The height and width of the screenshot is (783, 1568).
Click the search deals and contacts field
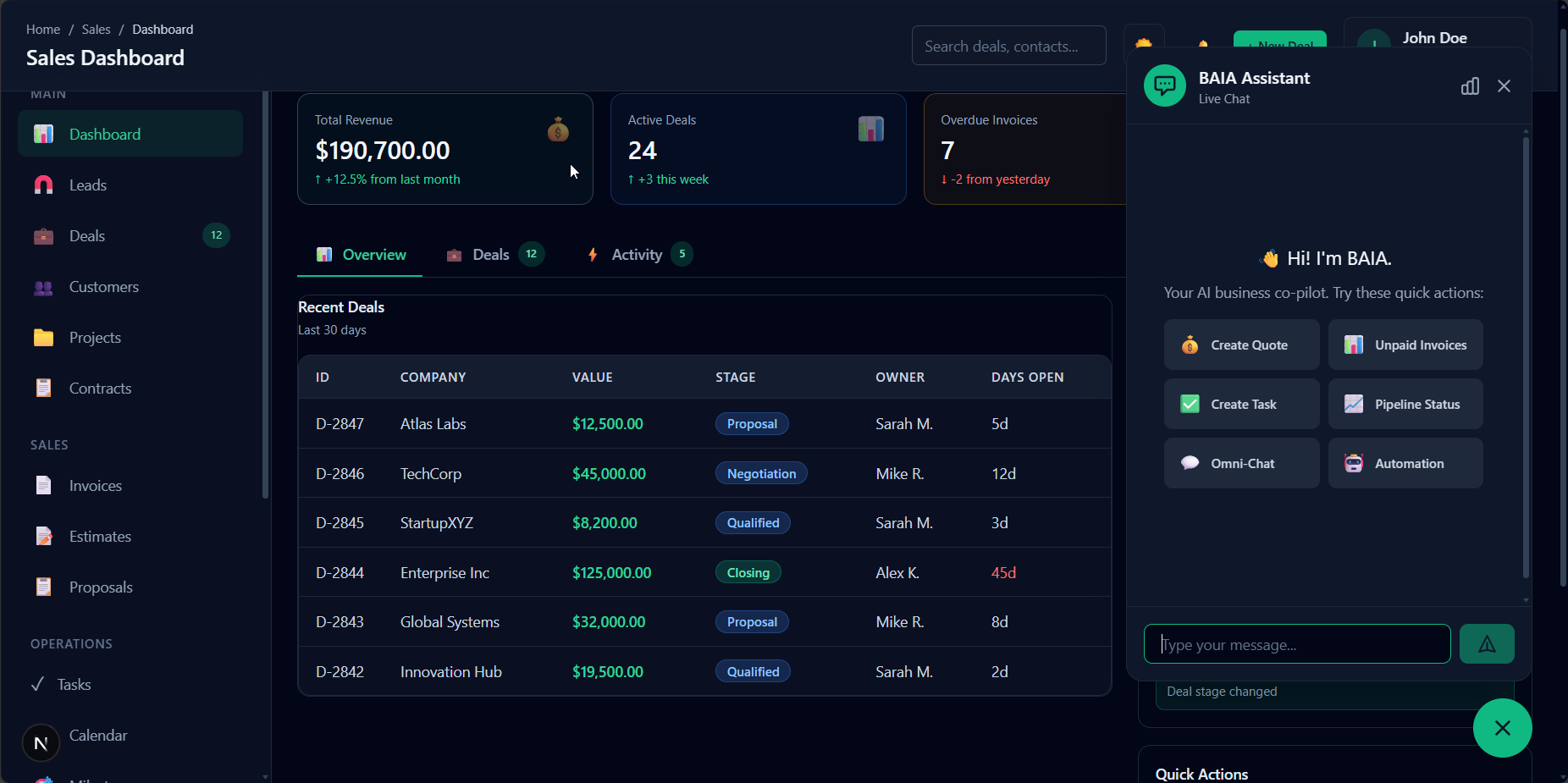click(1008, 46)
